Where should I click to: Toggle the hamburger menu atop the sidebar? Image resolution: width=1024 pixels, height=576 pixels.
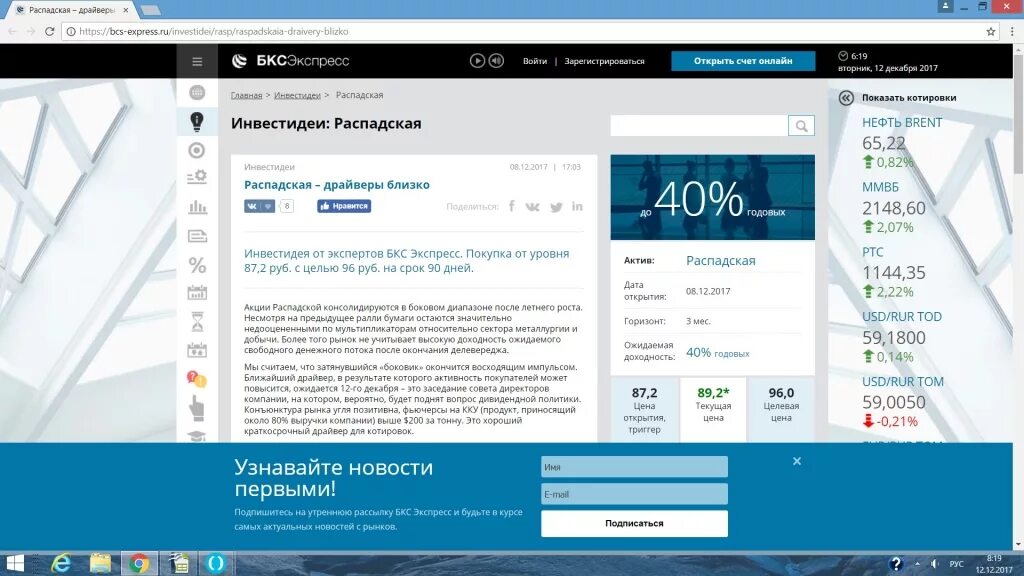pyautogui.click(x=197, y=61)
